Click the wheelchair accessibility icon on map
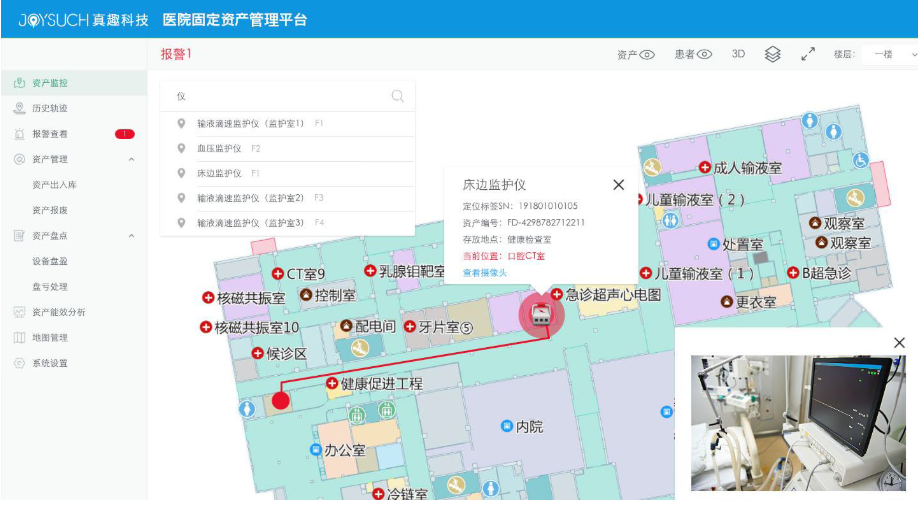 tap(860, 160)
